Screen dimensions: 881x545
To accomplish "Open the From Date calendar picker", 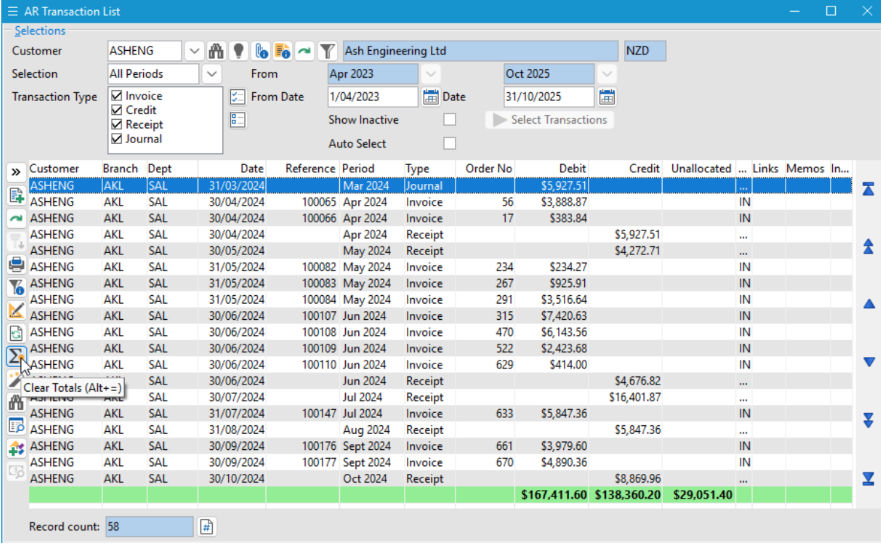I will [430, 97].
